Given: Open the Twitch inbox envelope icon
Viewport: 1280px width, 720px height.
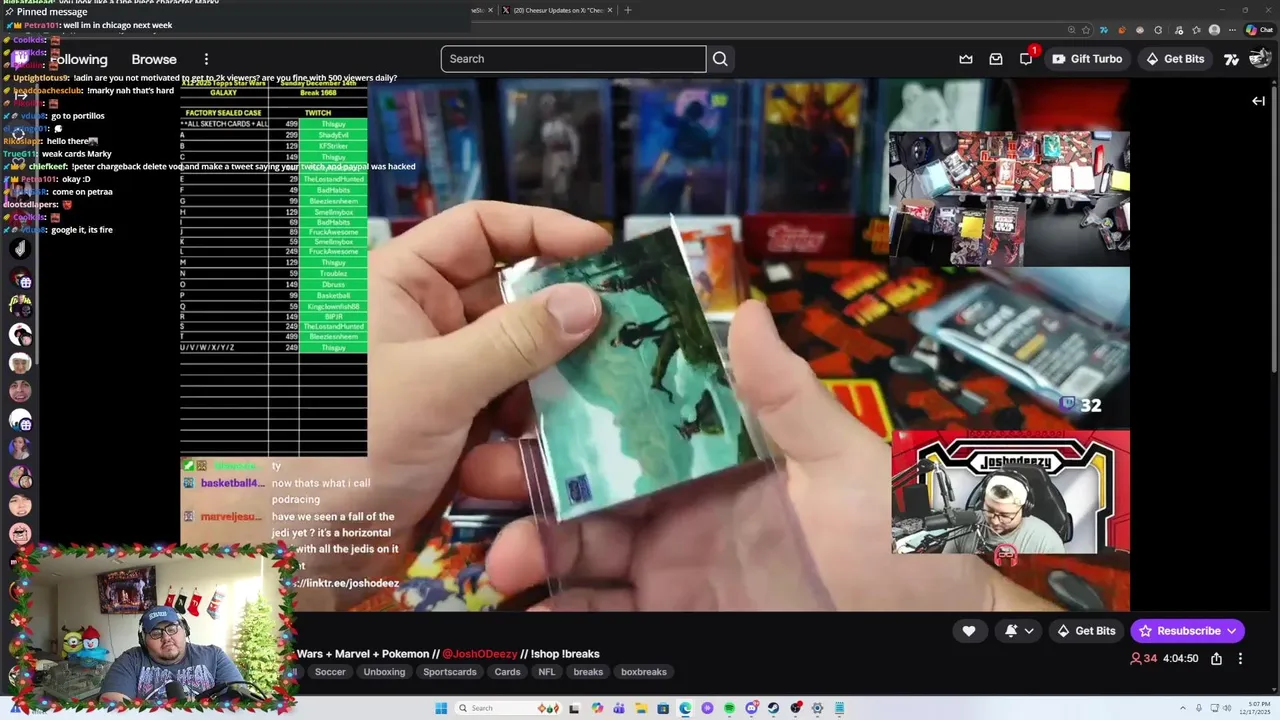Looking at the screenshot, I should pos(996,59).
